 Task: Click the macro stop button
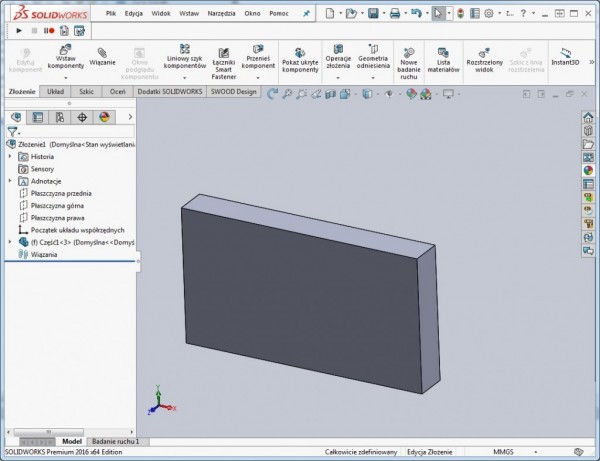34,31
